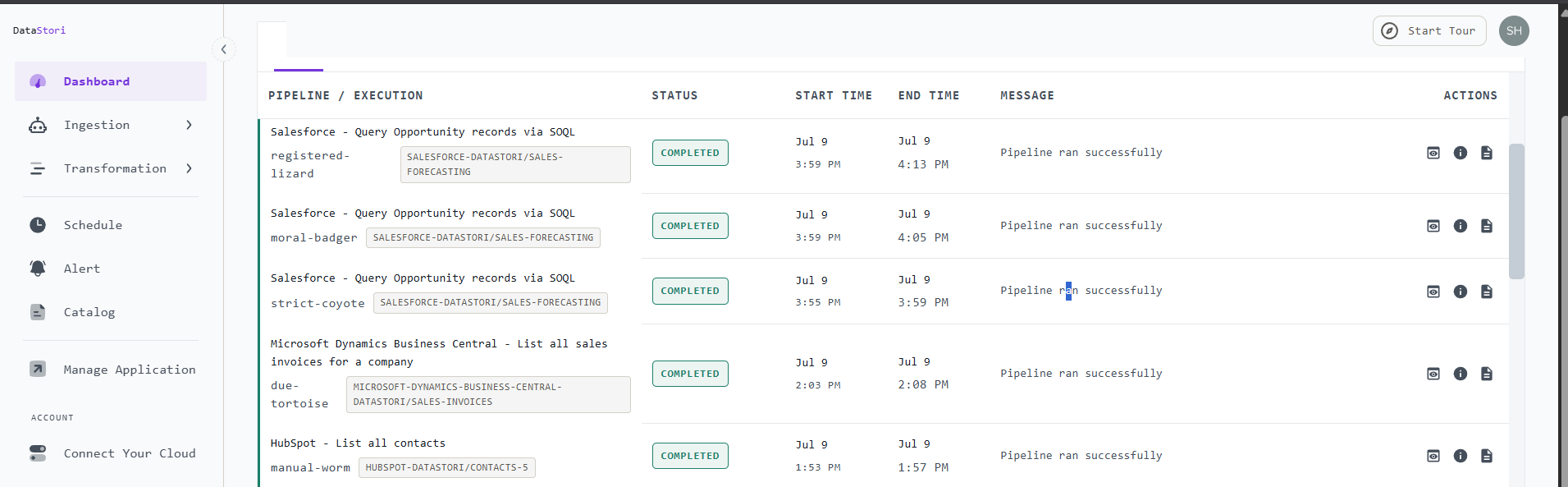This screenshot has height=487, width=1568.
Task: Open log file for manual-worm run
Action: (x=1487, y=456)
